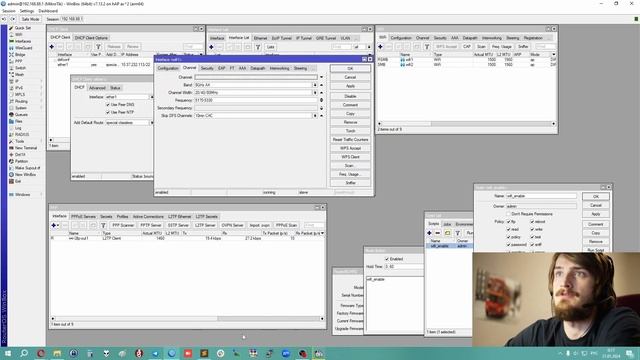Viewport: 640px width, 360px height.
Task: Toggle read policy checkbox
Action: click(x=509, y=229)
